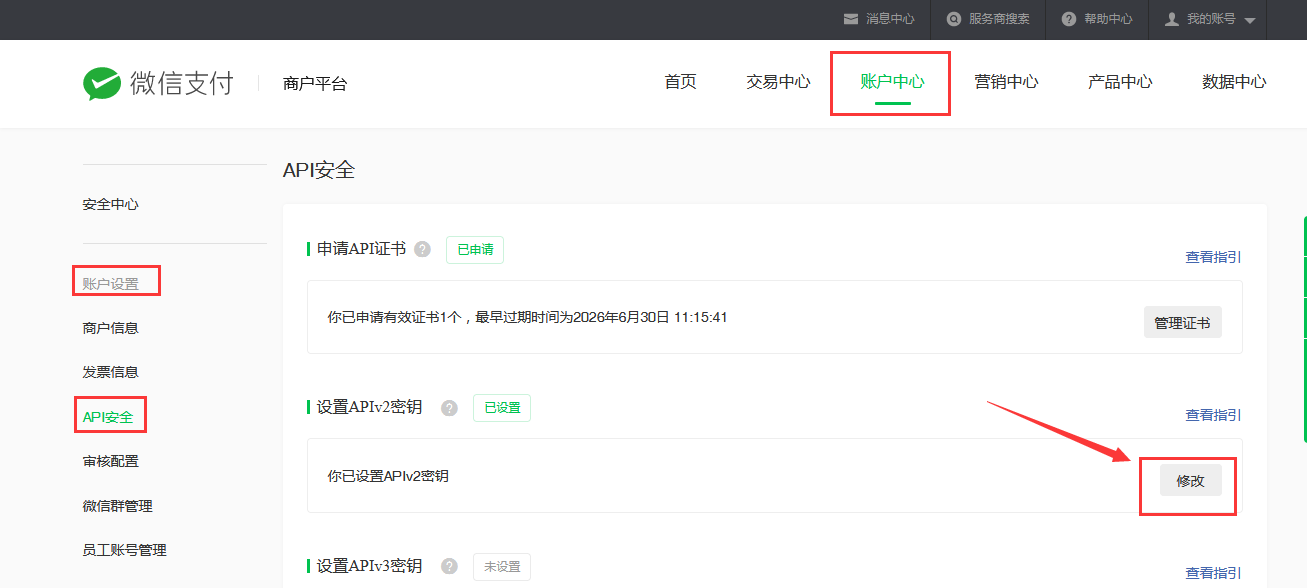Click the service provider search icon
1307x588 pixels.
(x=954, y=19)
